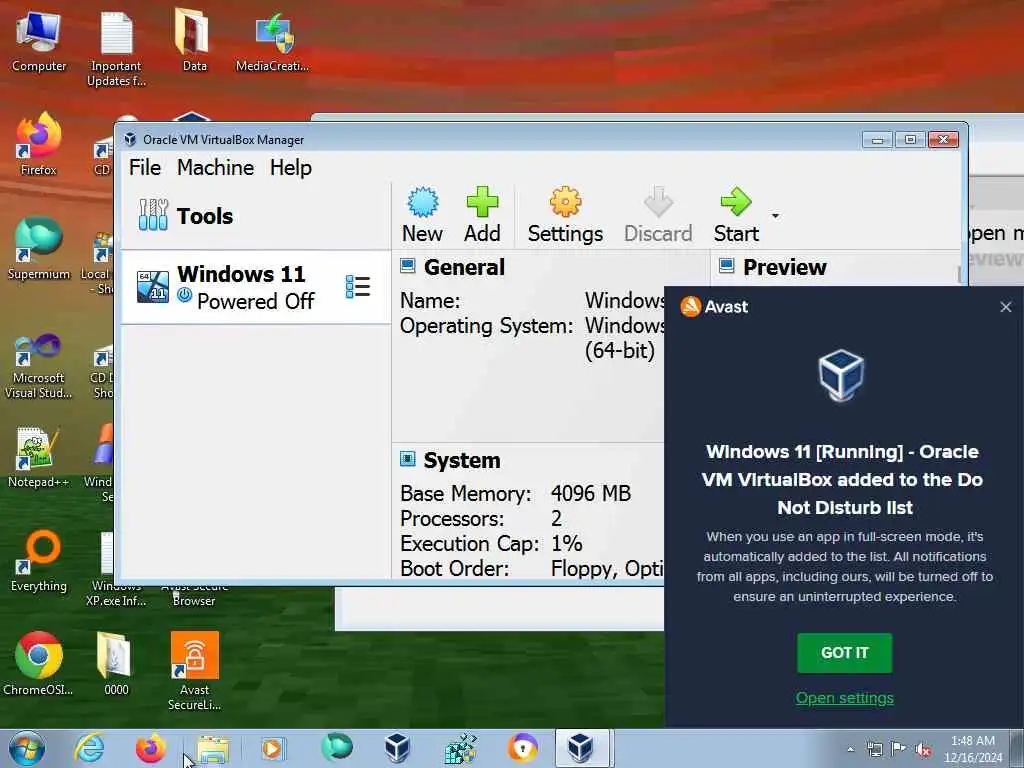The height and width of the screenshot is (768, 1024).
Task: Open ChromeOSI desktop icon
Action: coord(39,663)
